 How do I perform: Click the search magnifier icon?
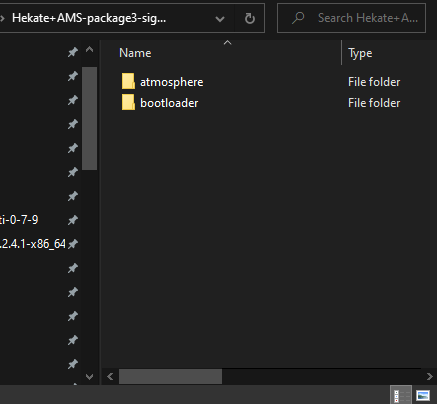point(298,18)
